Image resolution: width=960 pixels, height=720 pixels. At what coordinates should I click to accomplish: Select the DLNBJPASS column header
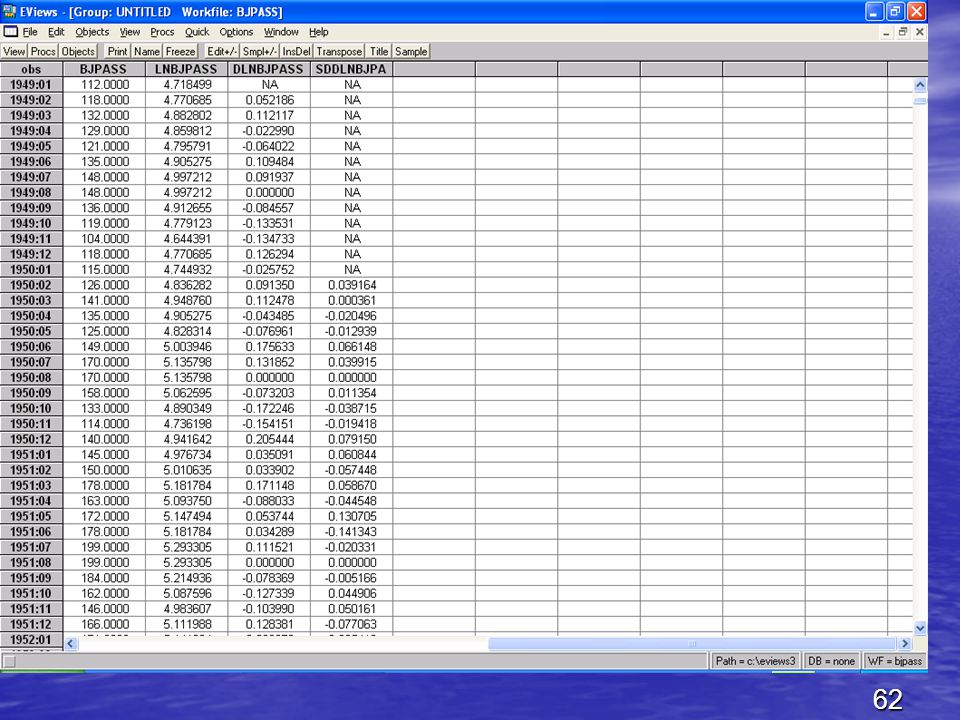point(269,69)
